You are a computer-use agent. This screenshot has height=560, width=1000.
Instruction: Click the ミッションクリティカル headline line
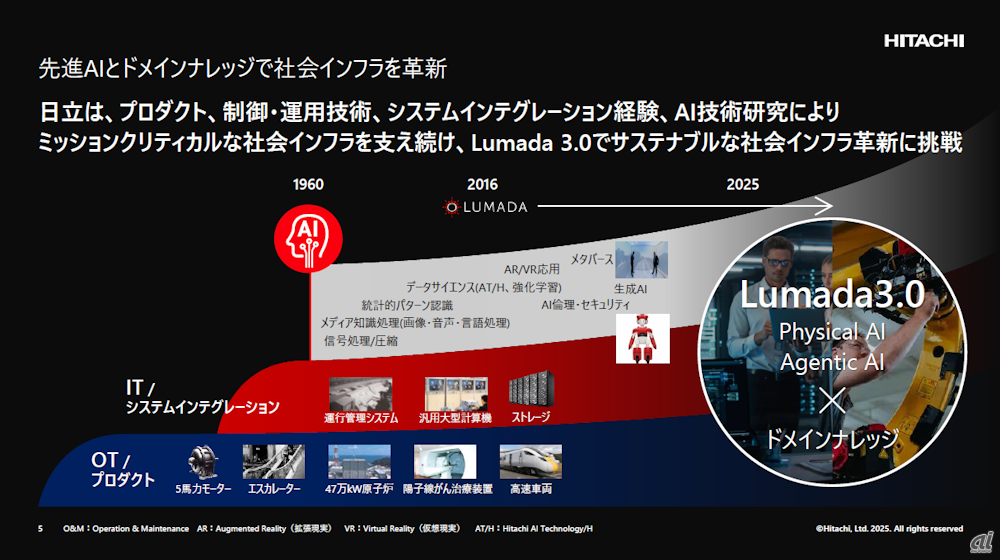click(x=499, y=143)
